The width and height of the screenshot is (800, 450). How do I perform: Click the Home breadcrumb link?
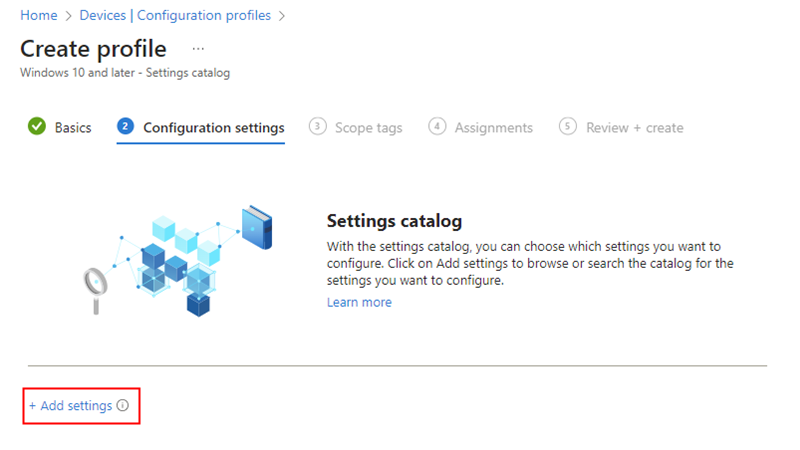click(x=39, y=16)
